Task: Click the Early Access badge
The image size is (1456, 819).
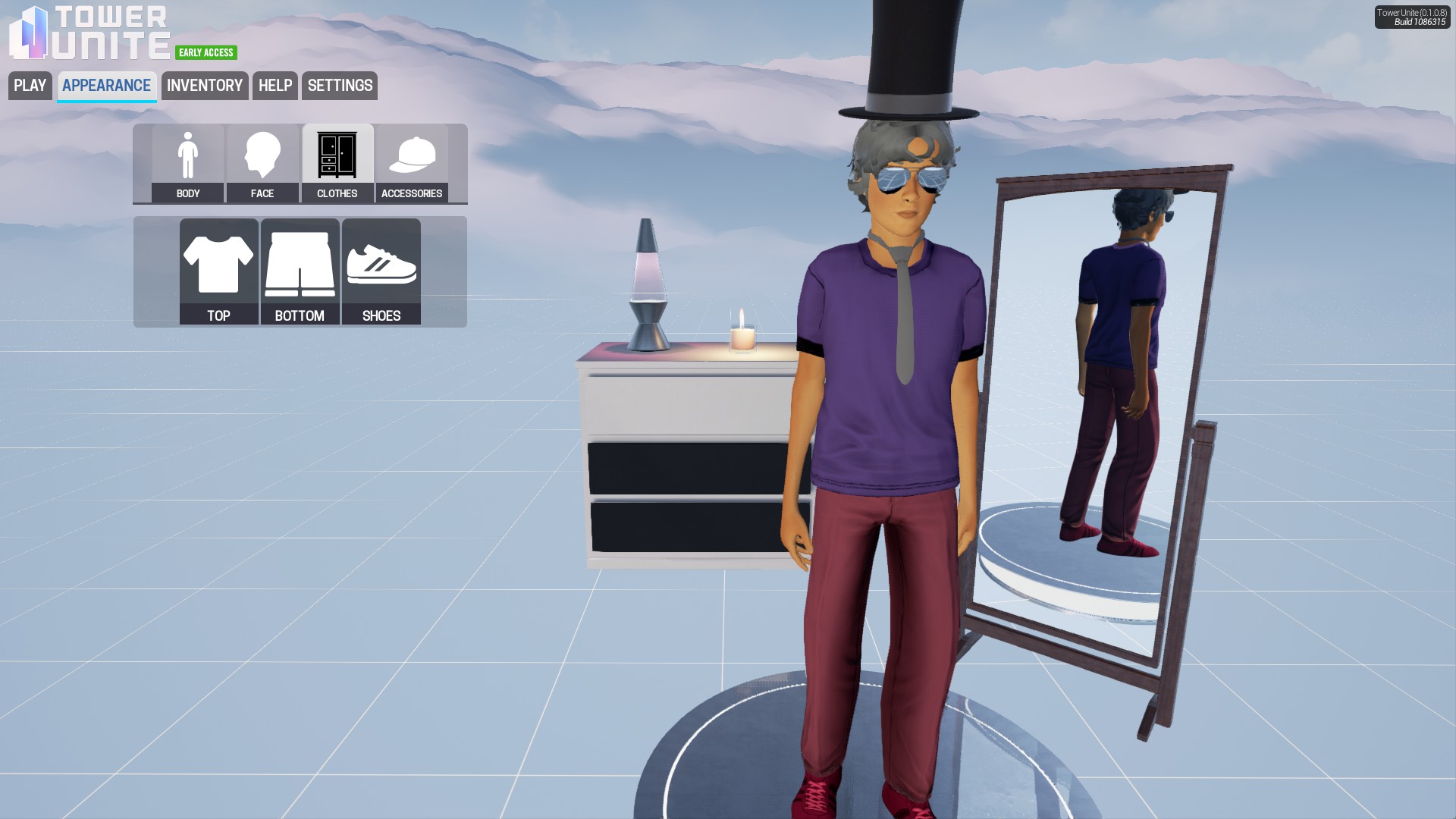Action: pyautogui.click(x=206, y=52)
